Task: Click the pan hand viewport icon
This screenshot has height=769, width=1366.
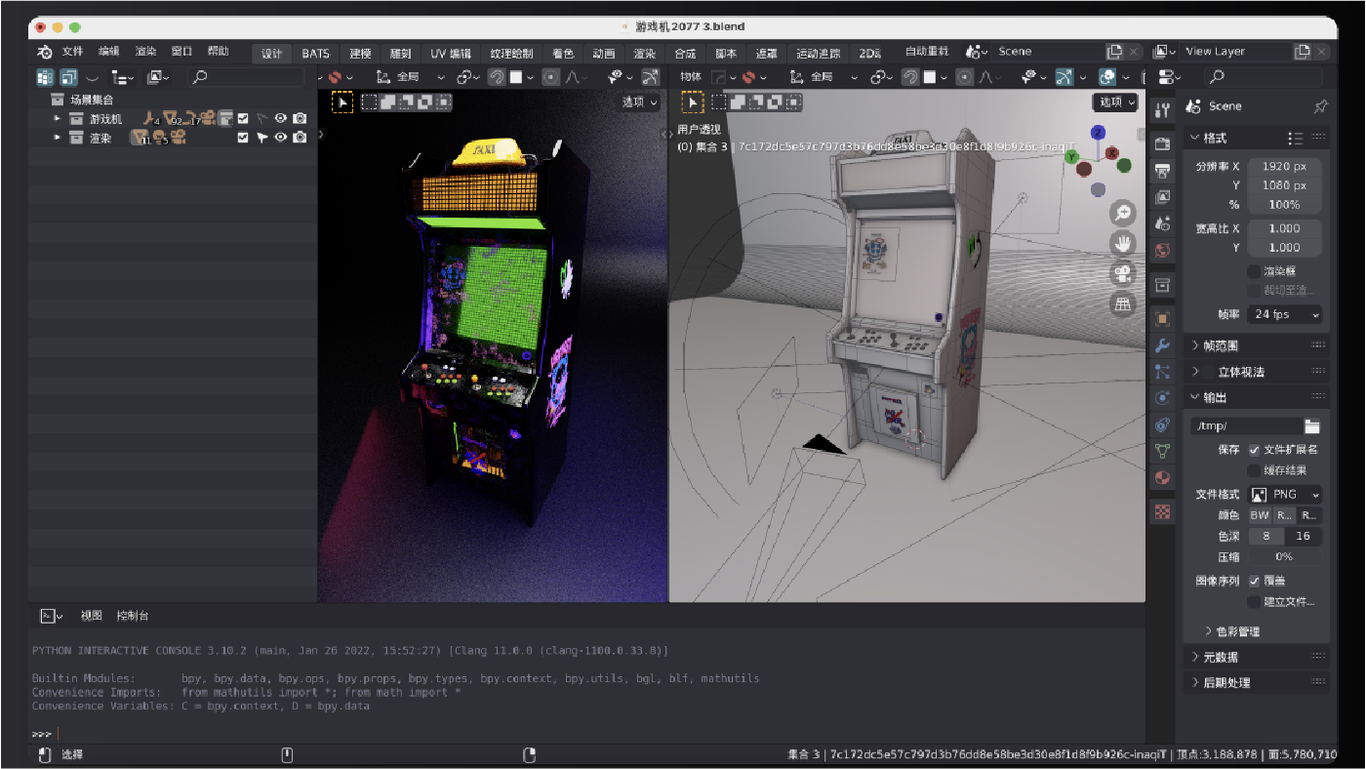Action: (1122, 243)
